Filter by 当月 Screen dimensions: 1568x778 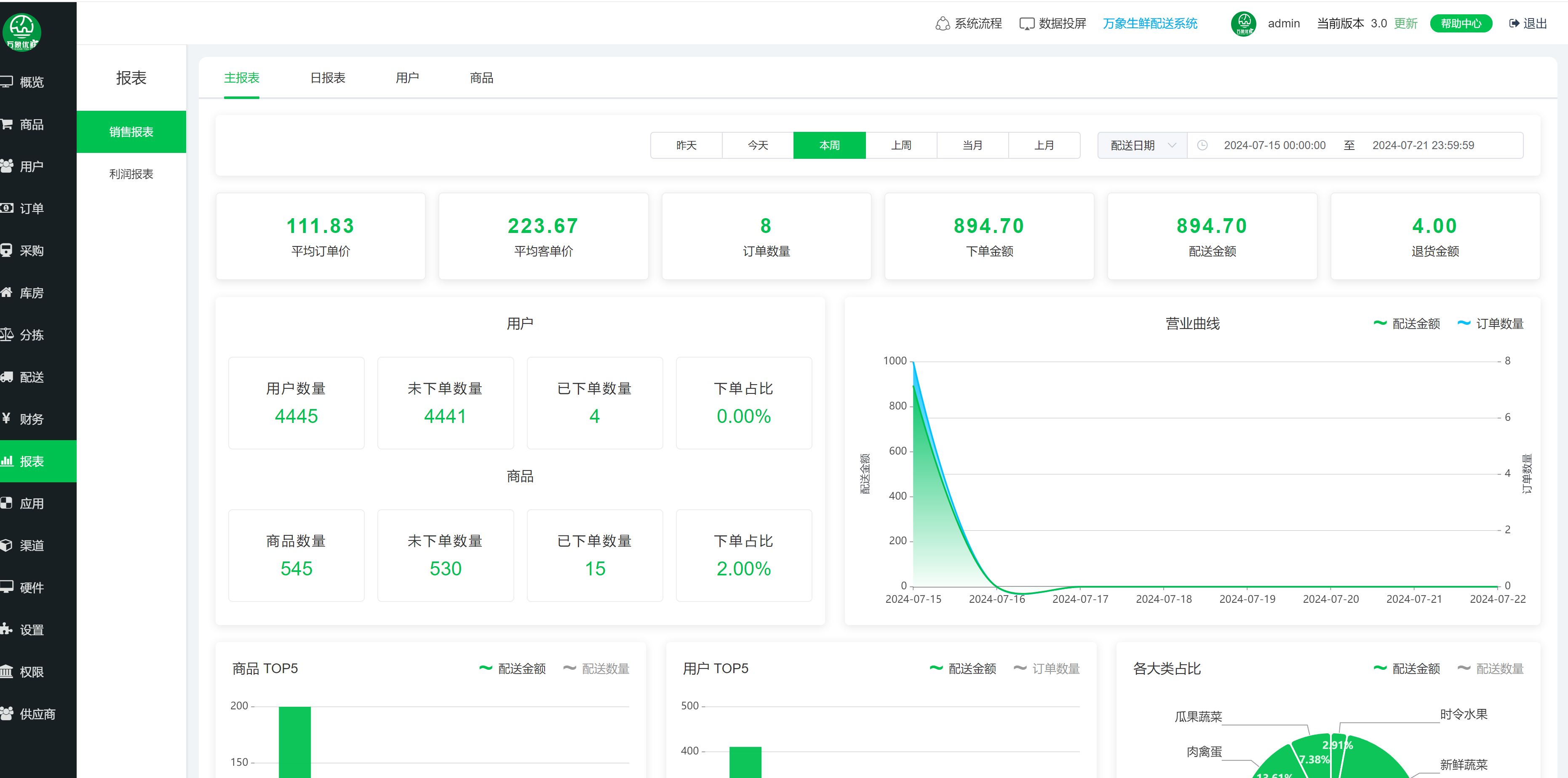973,145
